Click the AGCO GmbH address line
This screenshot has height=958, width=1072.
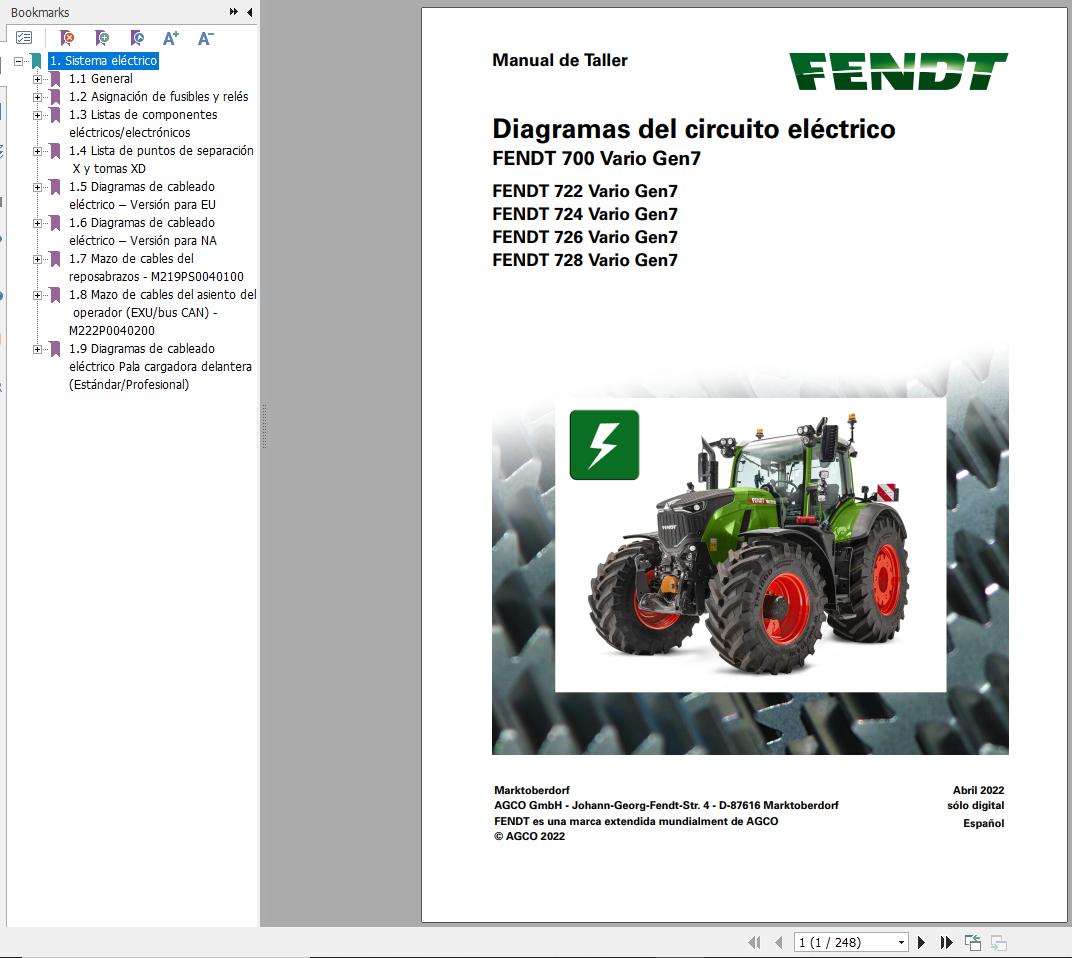(x=667, y=806)
